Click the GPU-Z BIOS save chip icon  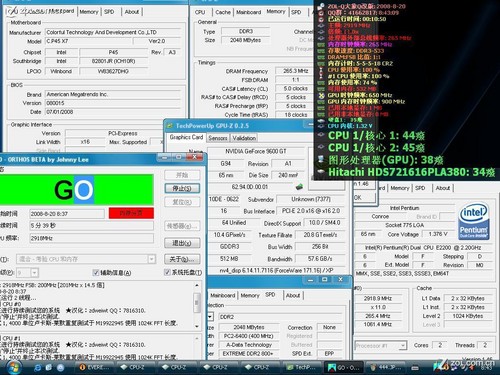click(x=299, y=187)
